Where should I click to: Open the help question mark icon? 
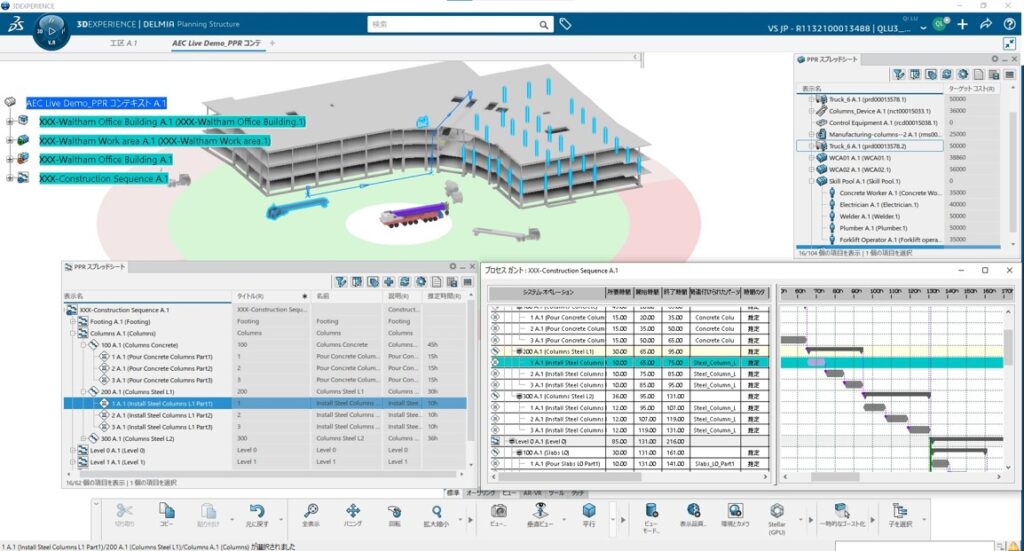tap(1009, 24)
